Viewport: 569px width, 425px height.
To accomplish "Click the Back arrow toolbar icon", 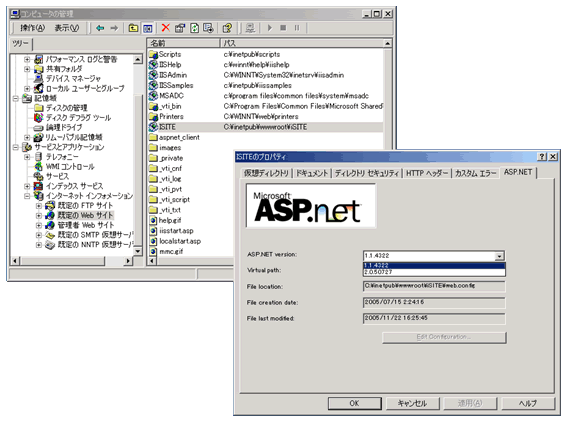I will (x=100, y=28).
